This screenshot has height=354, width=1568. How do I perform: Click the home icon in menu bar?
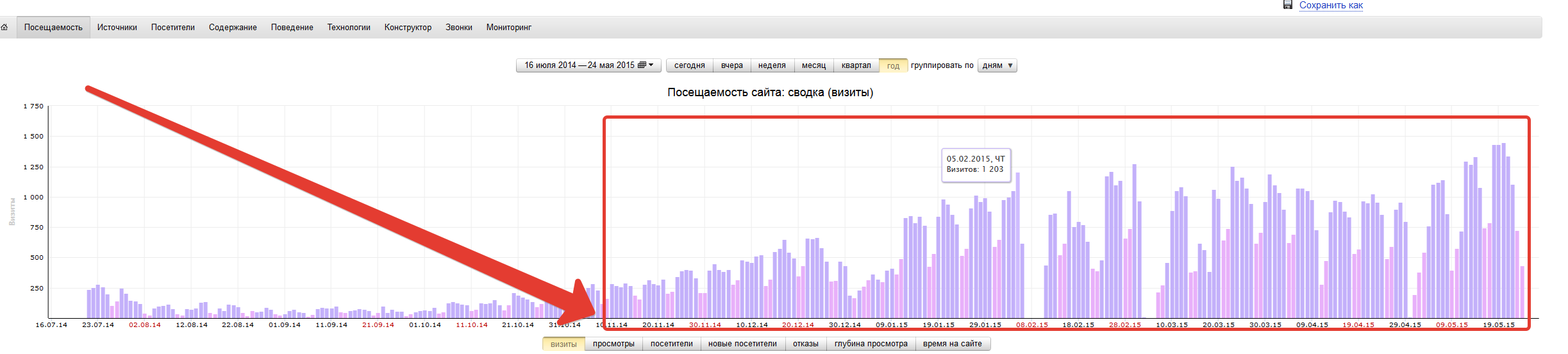coord(4,27)
